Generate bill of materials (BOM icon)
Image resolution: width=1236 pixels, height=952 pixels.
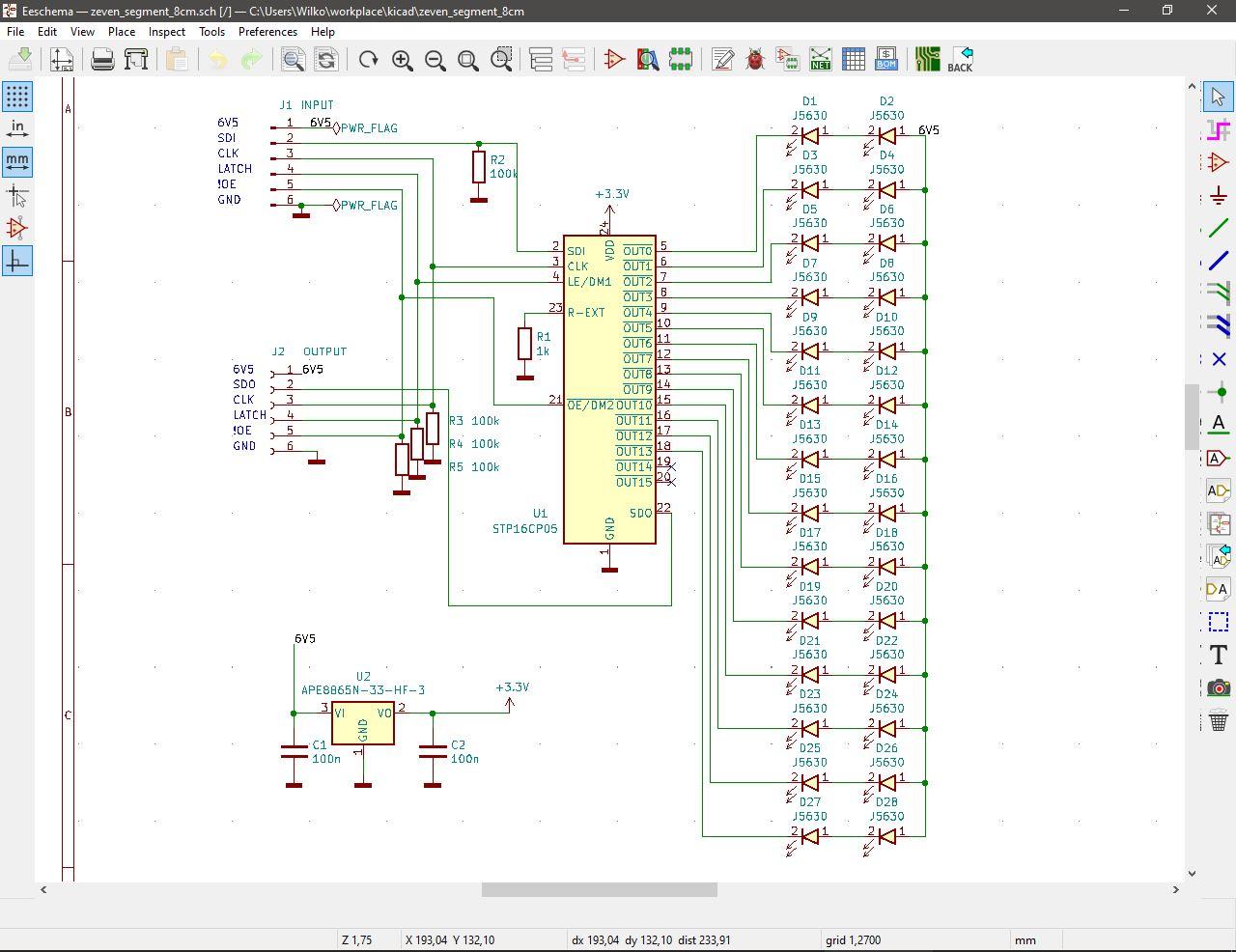click(886, 60)
